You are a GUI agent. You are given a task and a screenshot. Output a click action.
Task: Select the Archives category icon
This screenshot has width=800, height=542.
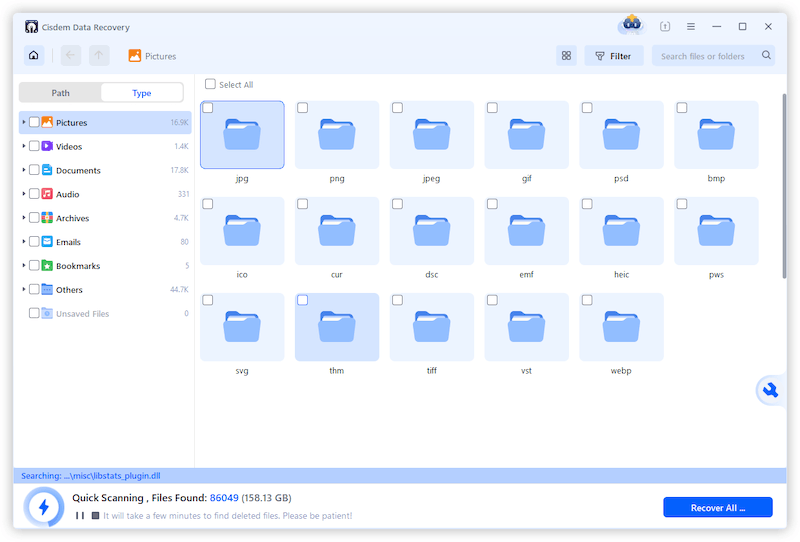[x=47, y=217]
